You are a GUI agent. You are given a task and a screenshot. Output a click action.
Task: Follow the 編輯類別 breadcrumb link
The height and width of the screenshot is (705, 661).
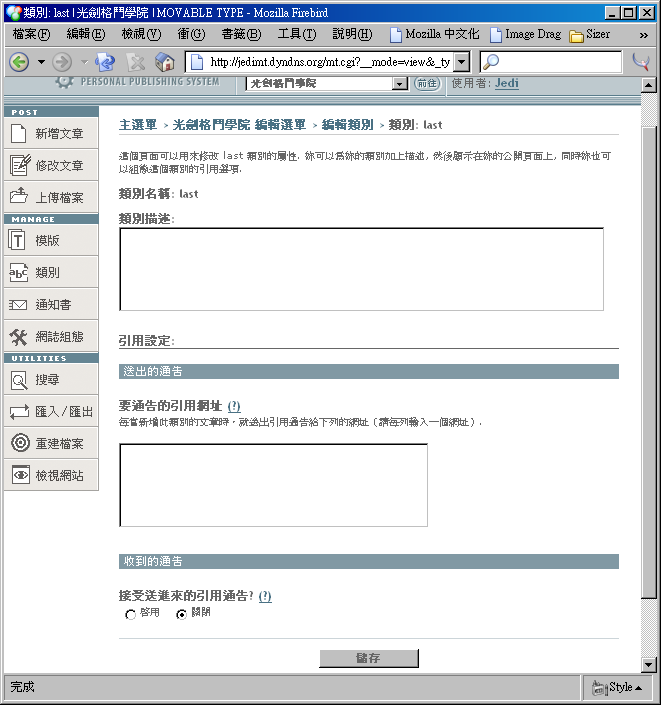(x=348, y=125)
